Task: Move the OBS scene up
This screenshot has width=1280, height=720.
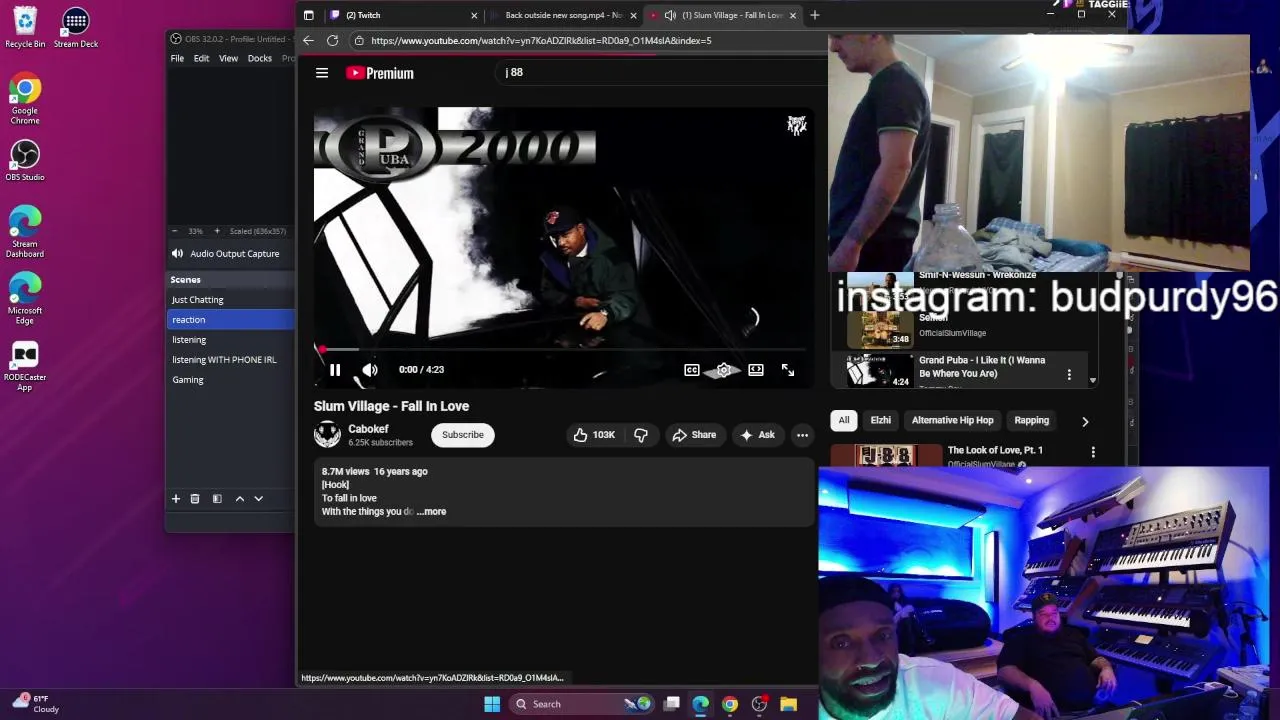Action: click(x=240, y=499)
